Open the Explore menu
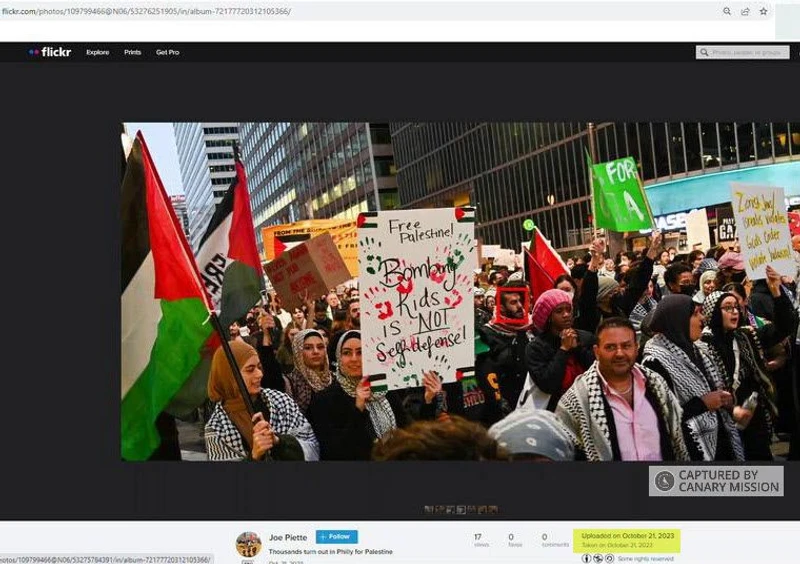This screenshot has width=800, height=564. coord(97,52)
